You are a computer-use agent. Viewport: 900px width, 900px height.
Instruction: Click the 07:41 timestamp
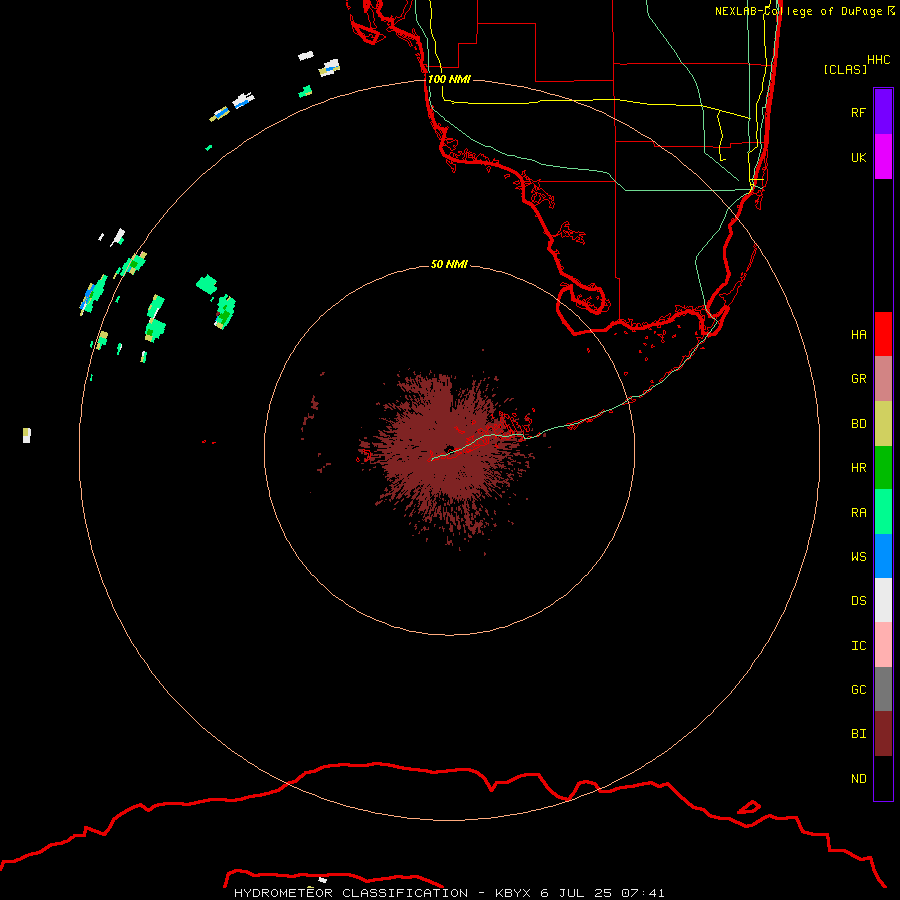[x=642, y=893]
